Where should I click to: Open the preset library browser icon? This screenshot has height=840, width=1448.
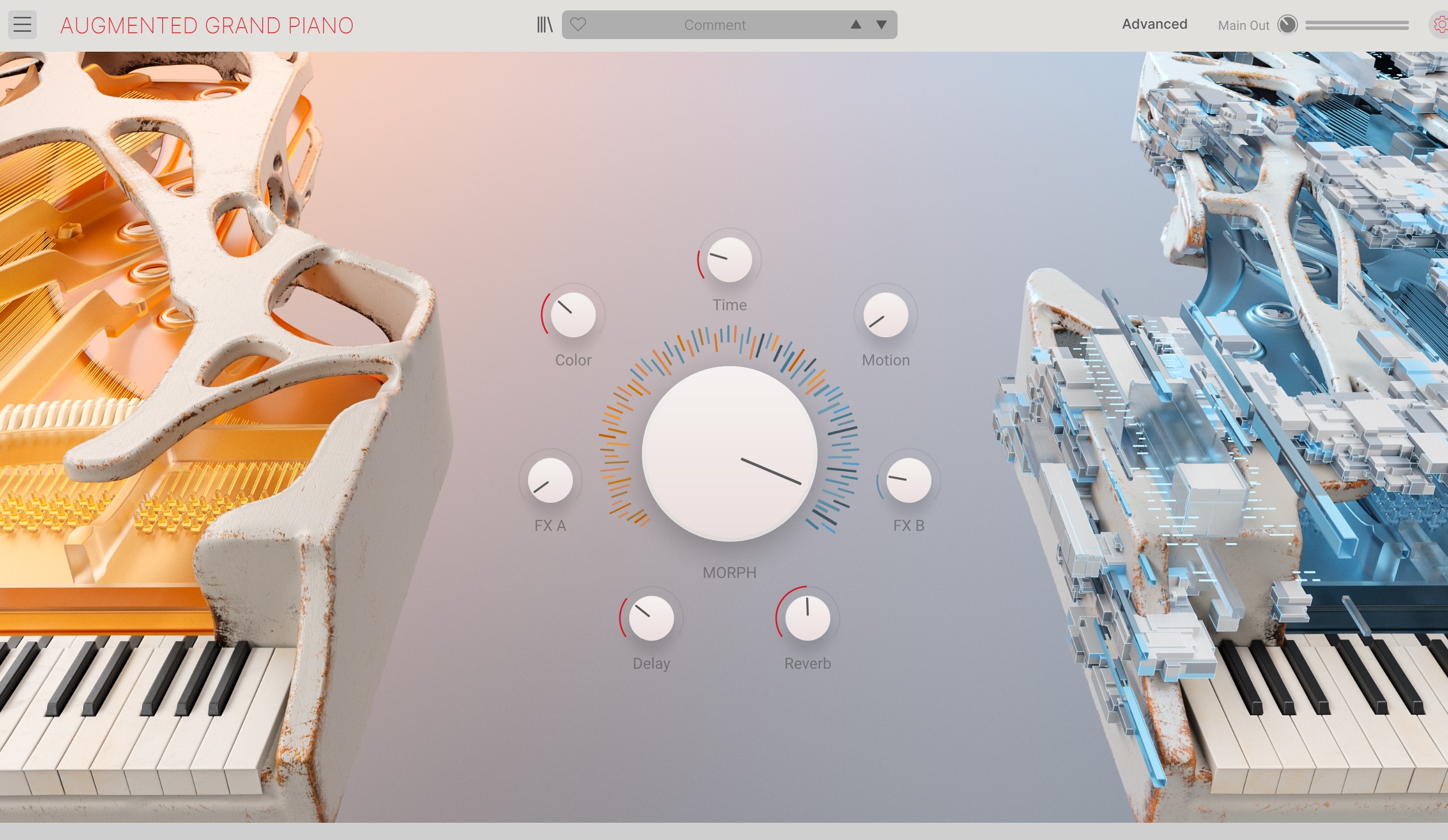[544, 25]
